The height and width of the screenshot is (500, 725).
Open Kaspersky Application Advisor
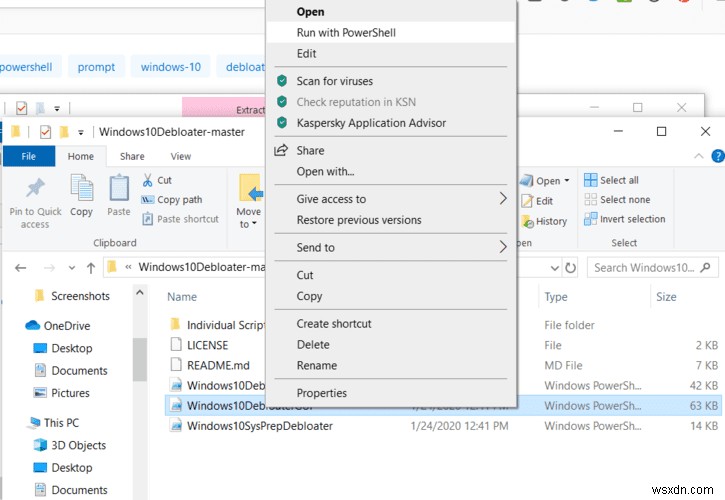pos(391,123)
